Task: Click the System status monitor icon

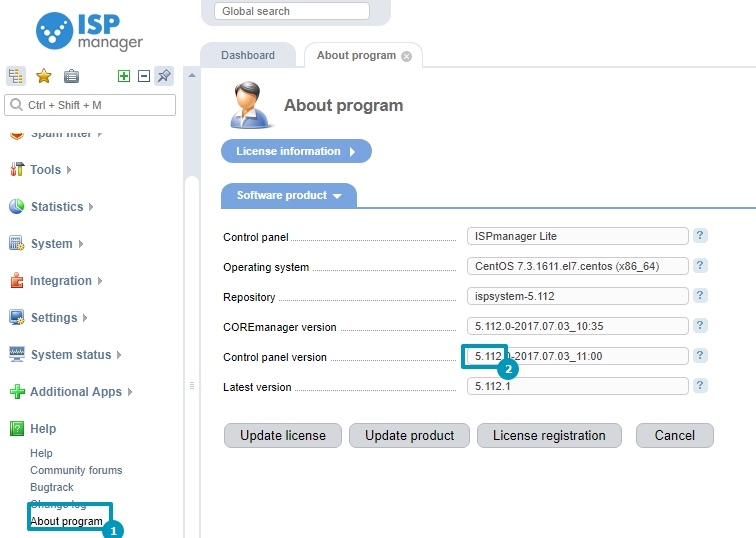Action: 17,354
